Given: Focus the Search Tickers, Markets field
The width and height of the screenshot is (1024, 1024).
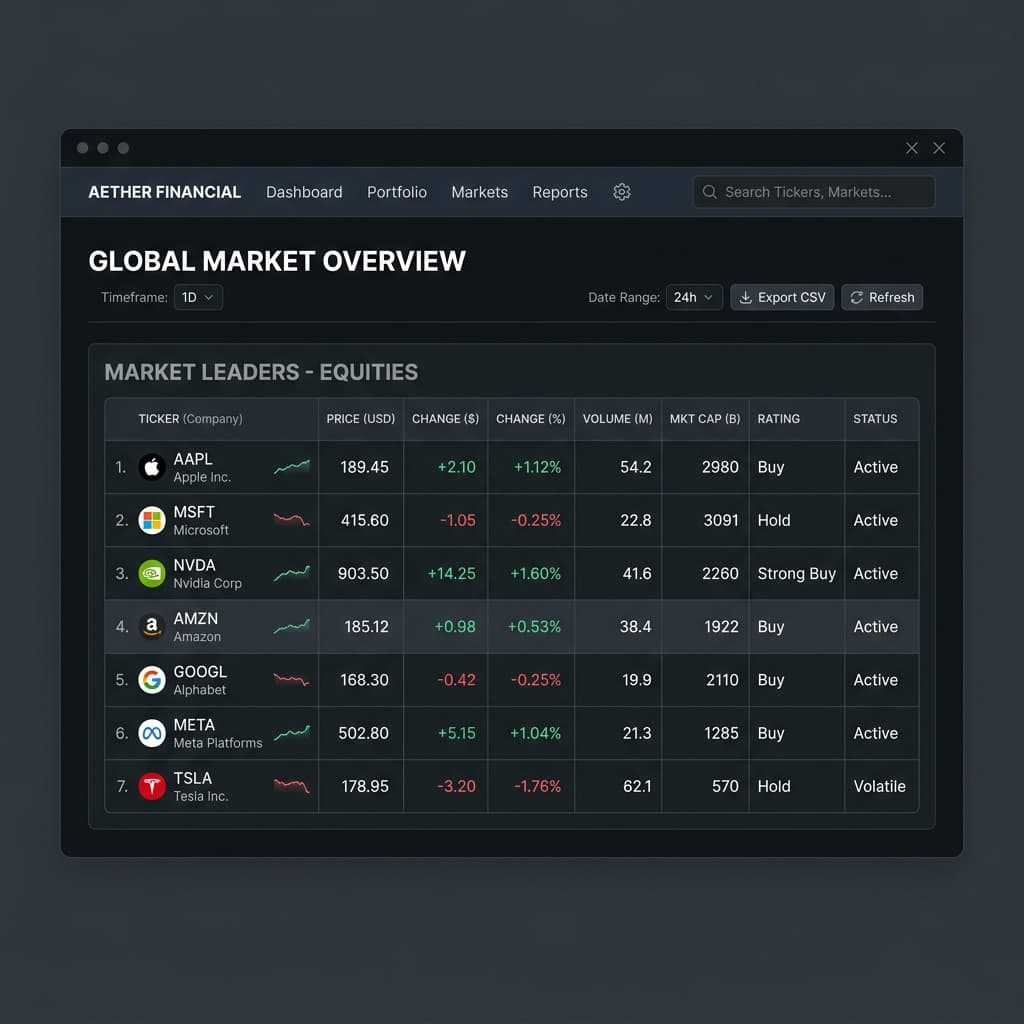Looking at the screenshot, I should [814, 192].
